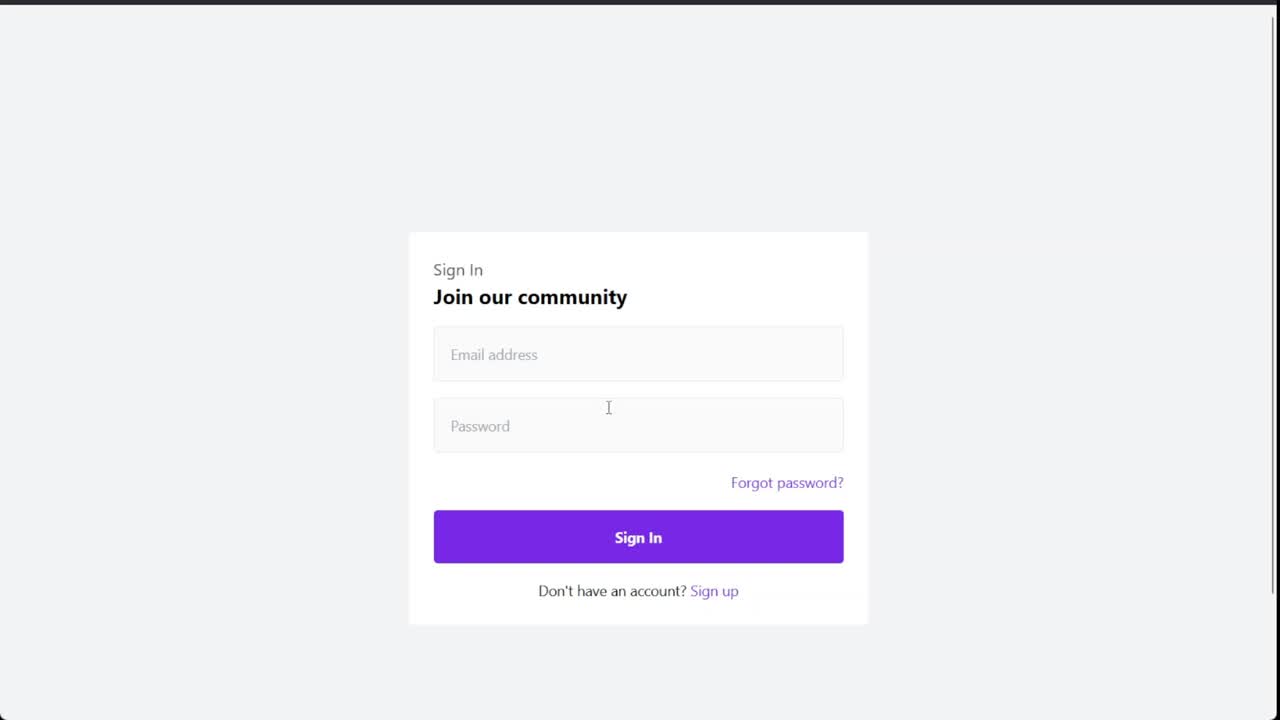Click the "Don't have an account?" text
The width and height of the screenshot is (1280, 720).
pos(612,591)
